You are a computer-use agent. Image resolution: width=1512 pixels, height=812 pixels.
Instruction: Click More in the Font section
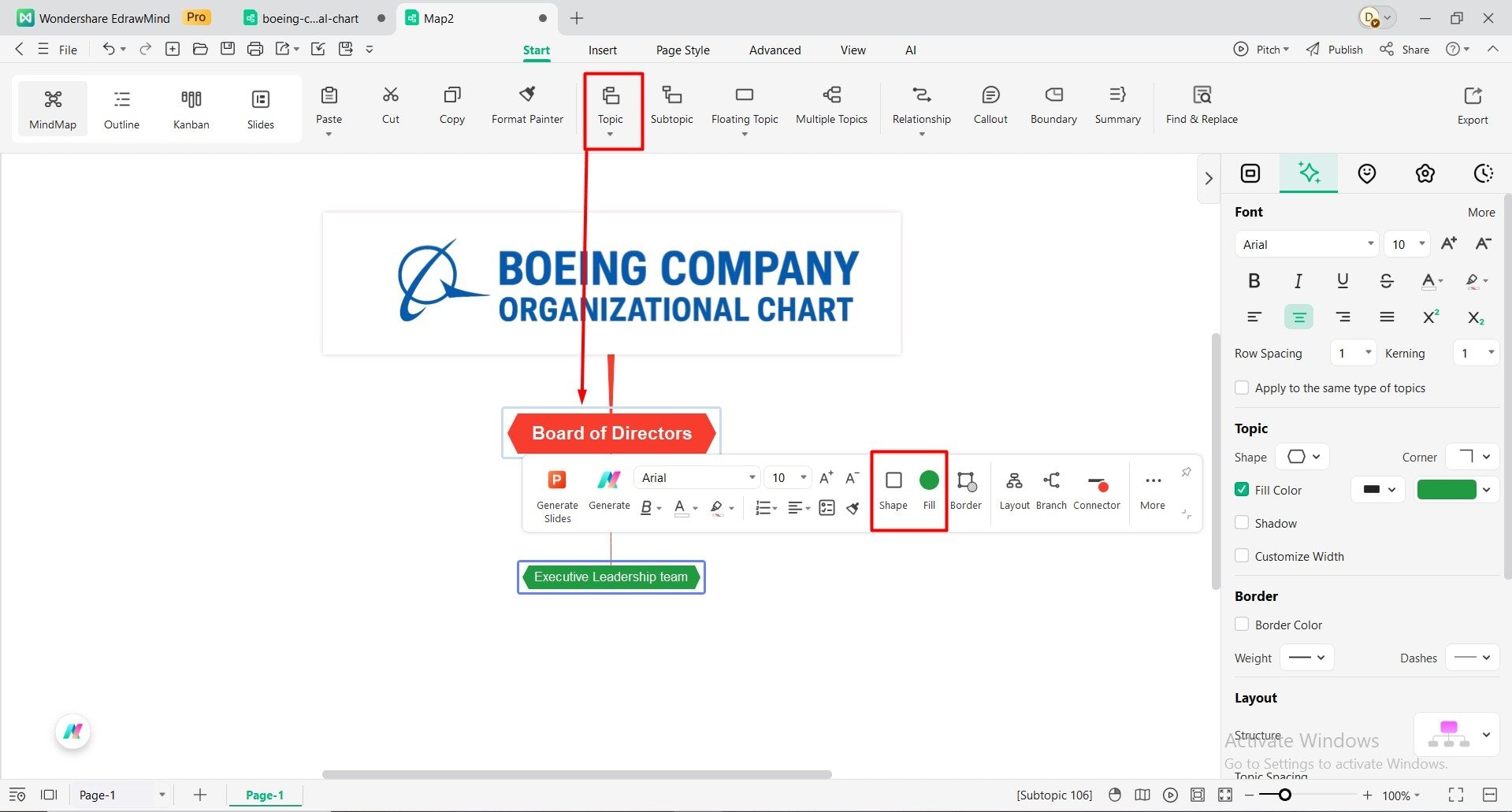coord(1481,213)
